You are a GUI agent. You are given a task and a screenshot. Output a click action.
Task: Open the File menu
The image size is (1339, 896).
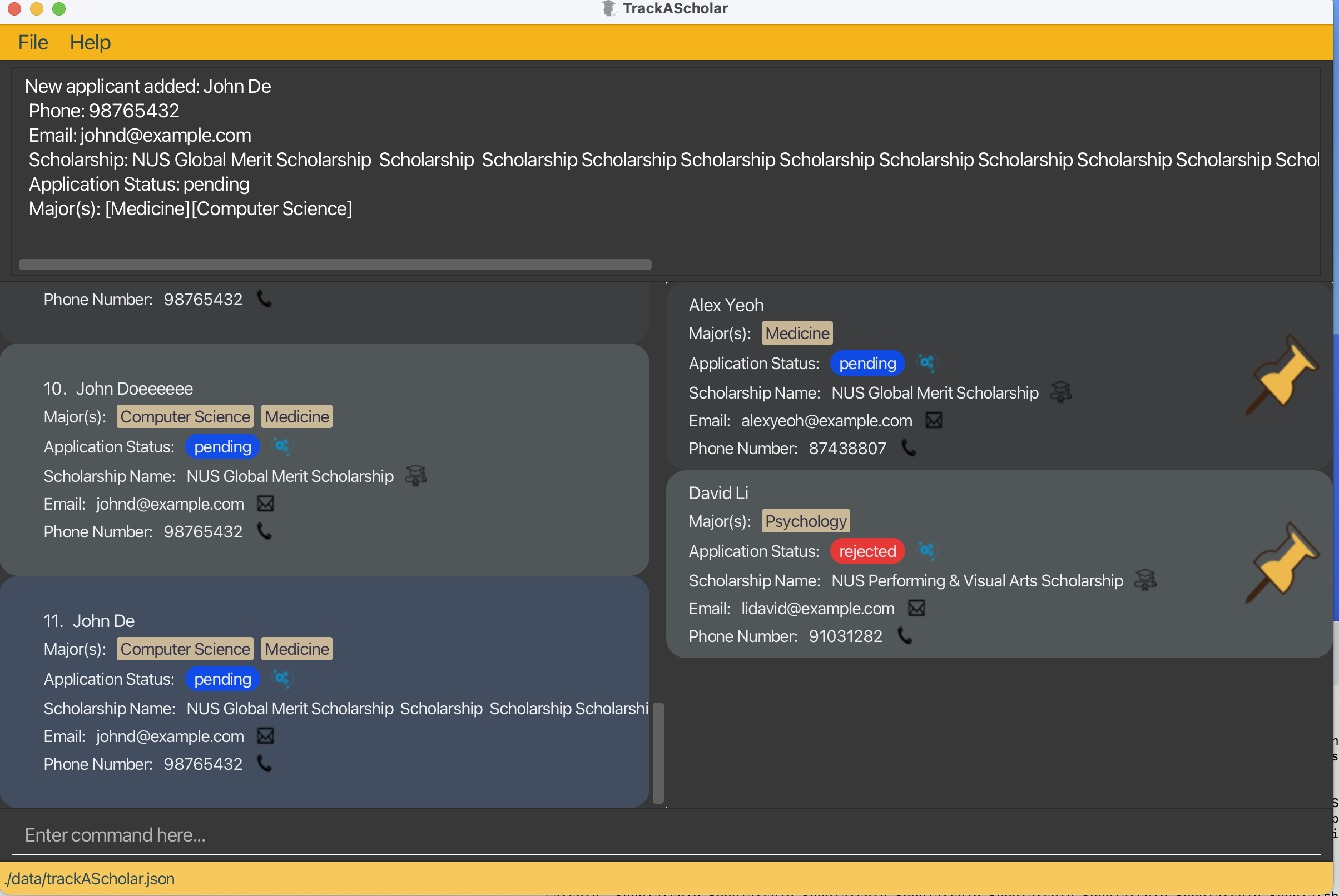(33, 43)
